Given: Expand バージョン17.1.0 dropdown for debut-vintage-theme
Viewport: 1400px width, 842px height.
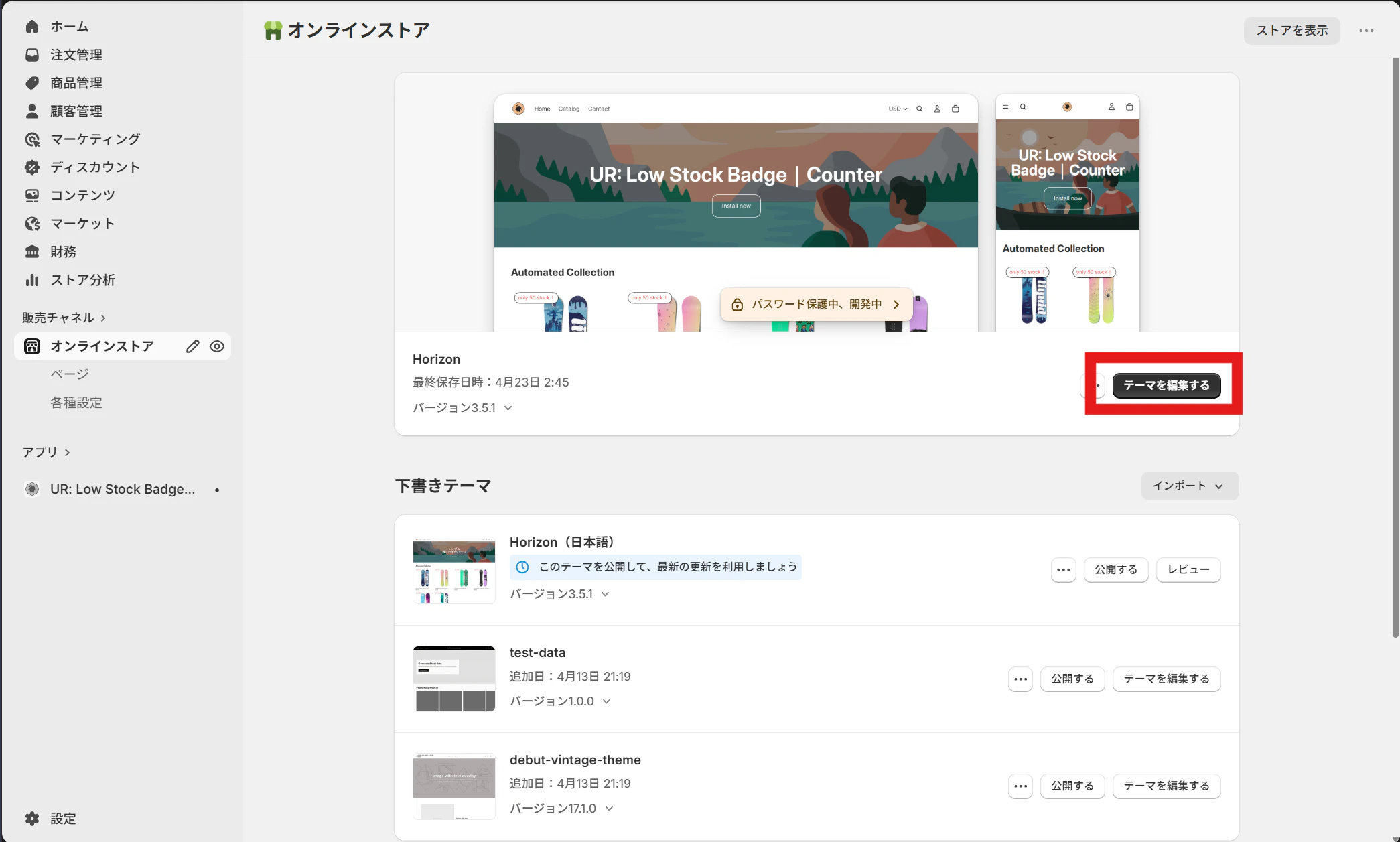Looking at the screenshot, I should tap(609, 809).
